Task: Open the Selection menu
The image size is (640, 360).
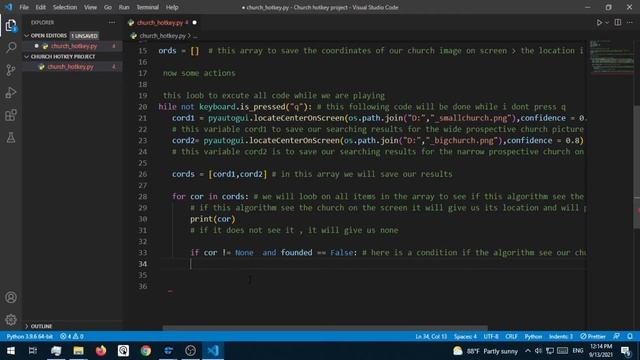Action: pos(64,7)
